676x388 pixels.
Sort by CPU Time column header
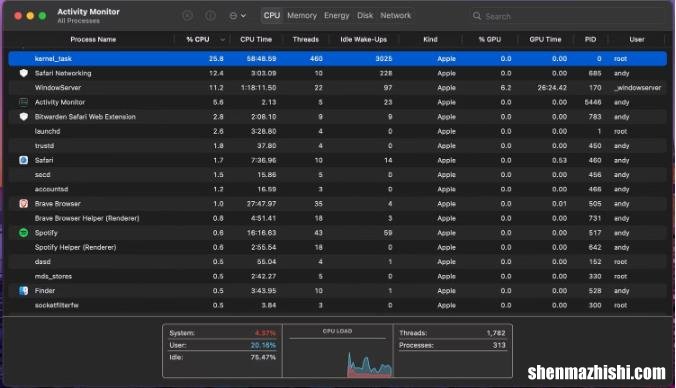(256, 39)
